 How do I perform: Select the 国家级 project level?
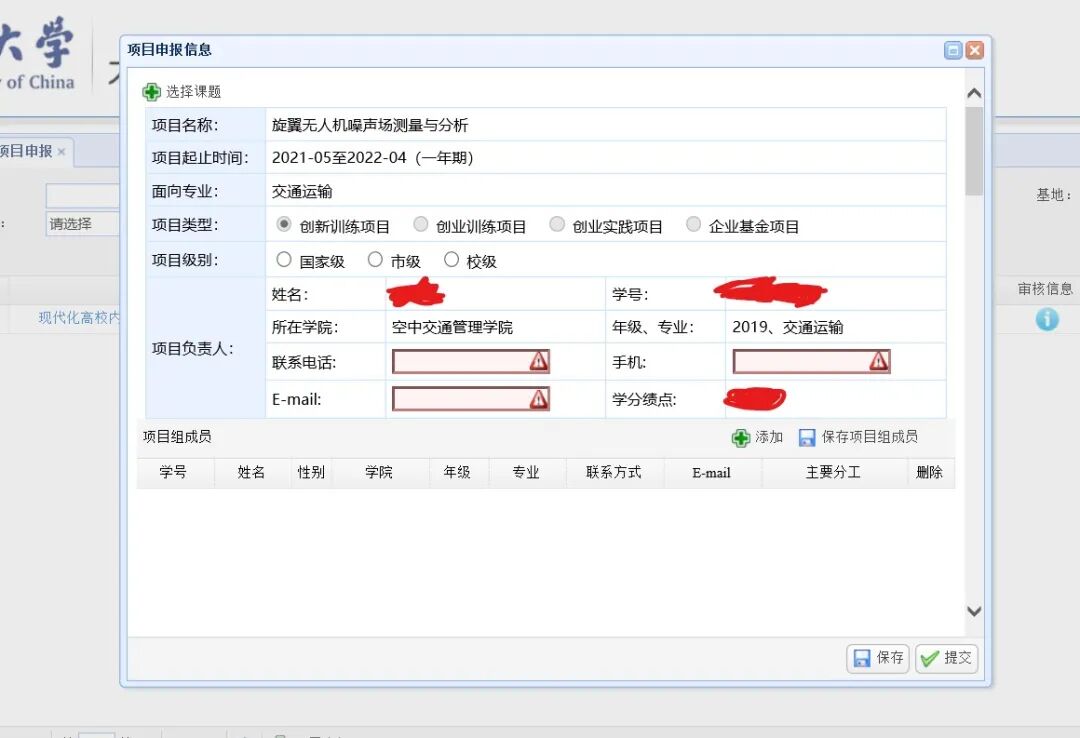[x=285, y=258]
